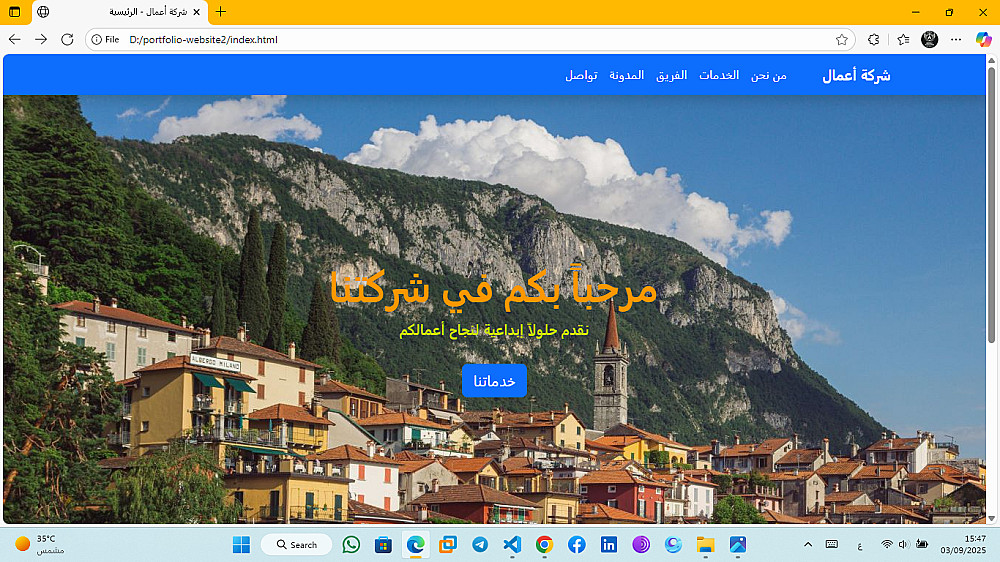
Task: Open LinkedIn from the taskbar
Action: (x=608, y=545)
